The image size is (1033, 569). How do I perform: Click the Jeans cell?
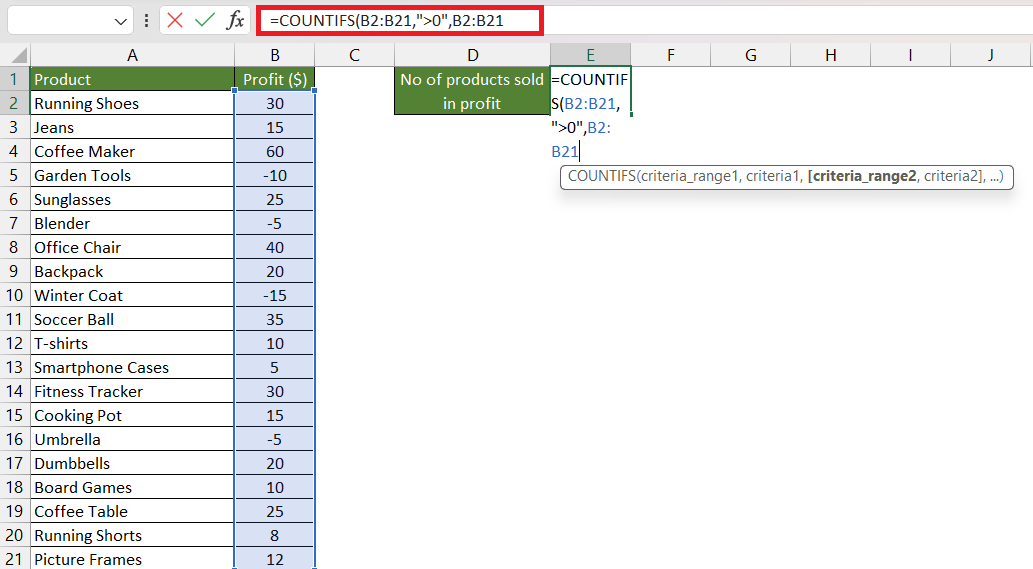click(x=132, y=127)
